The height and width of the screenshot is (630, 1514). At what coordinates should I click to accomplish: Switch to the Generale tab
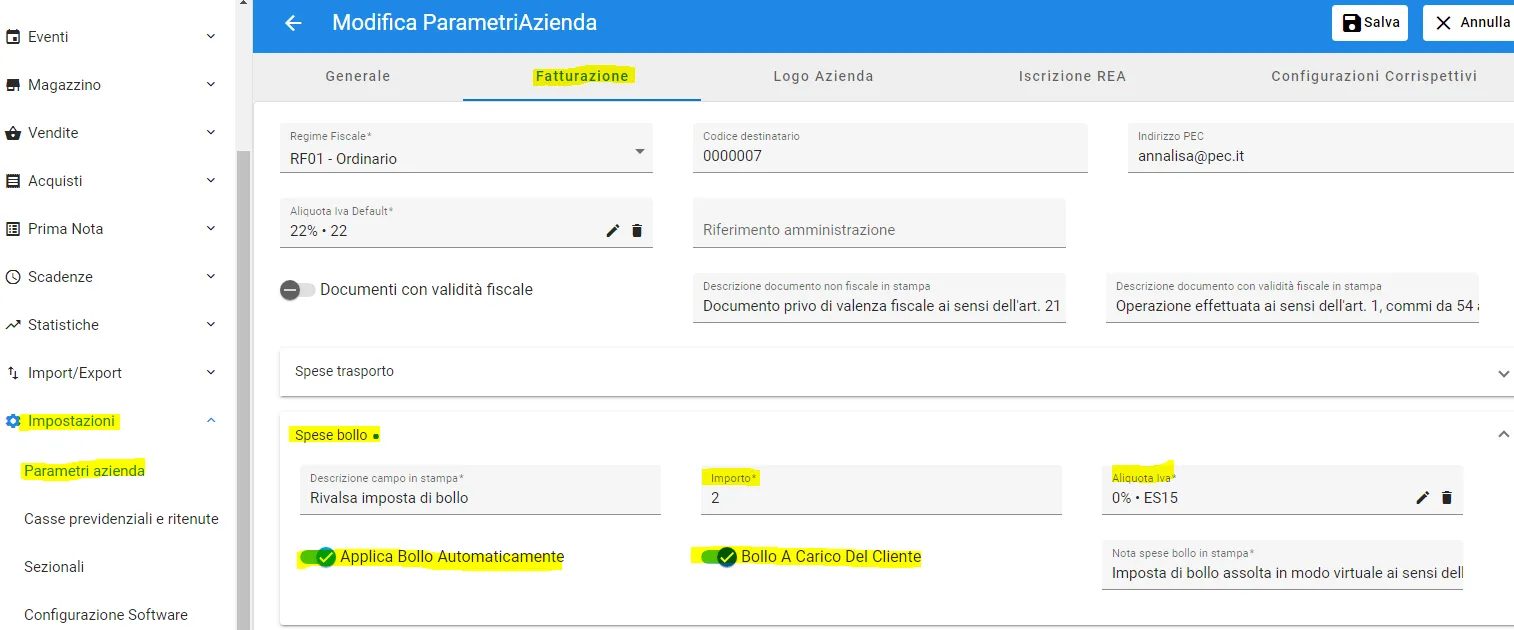[x=358, y=76]
